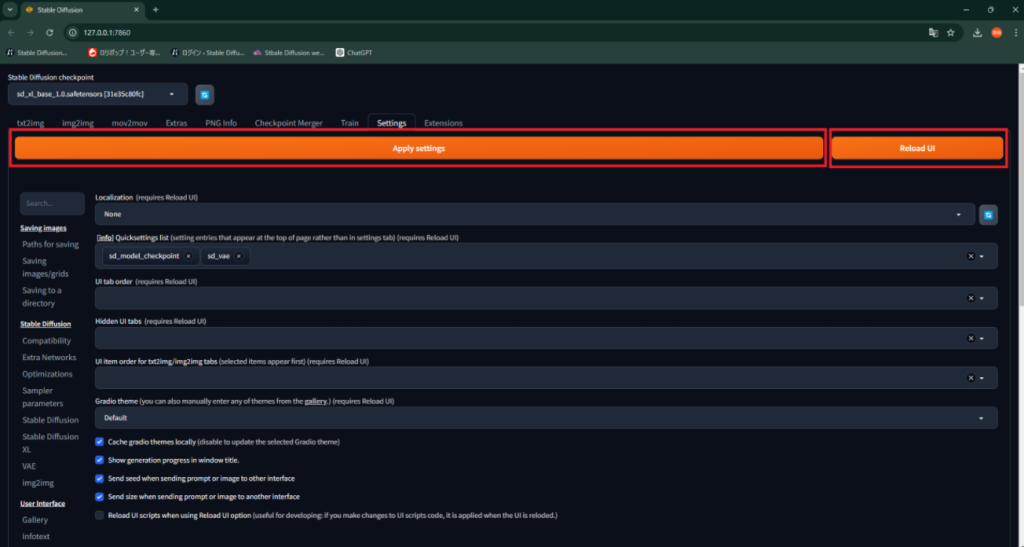Click the browser translate page icon

[x=933, y=32]
